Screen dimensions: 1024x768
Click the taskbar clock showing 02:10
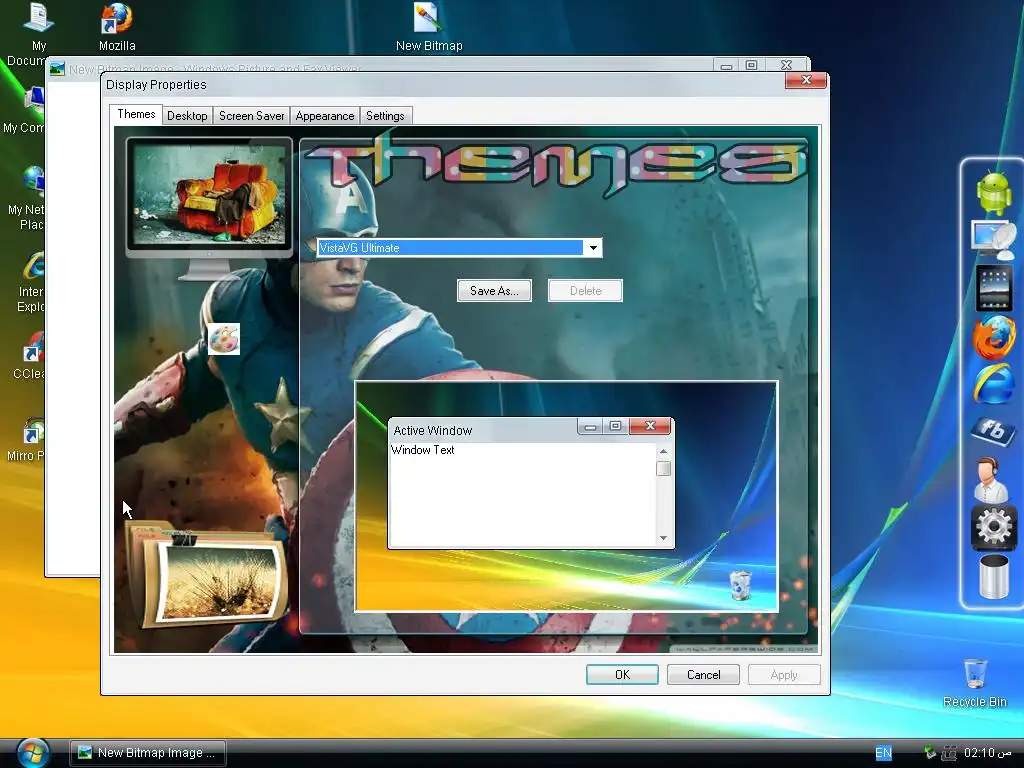[987, 753]
